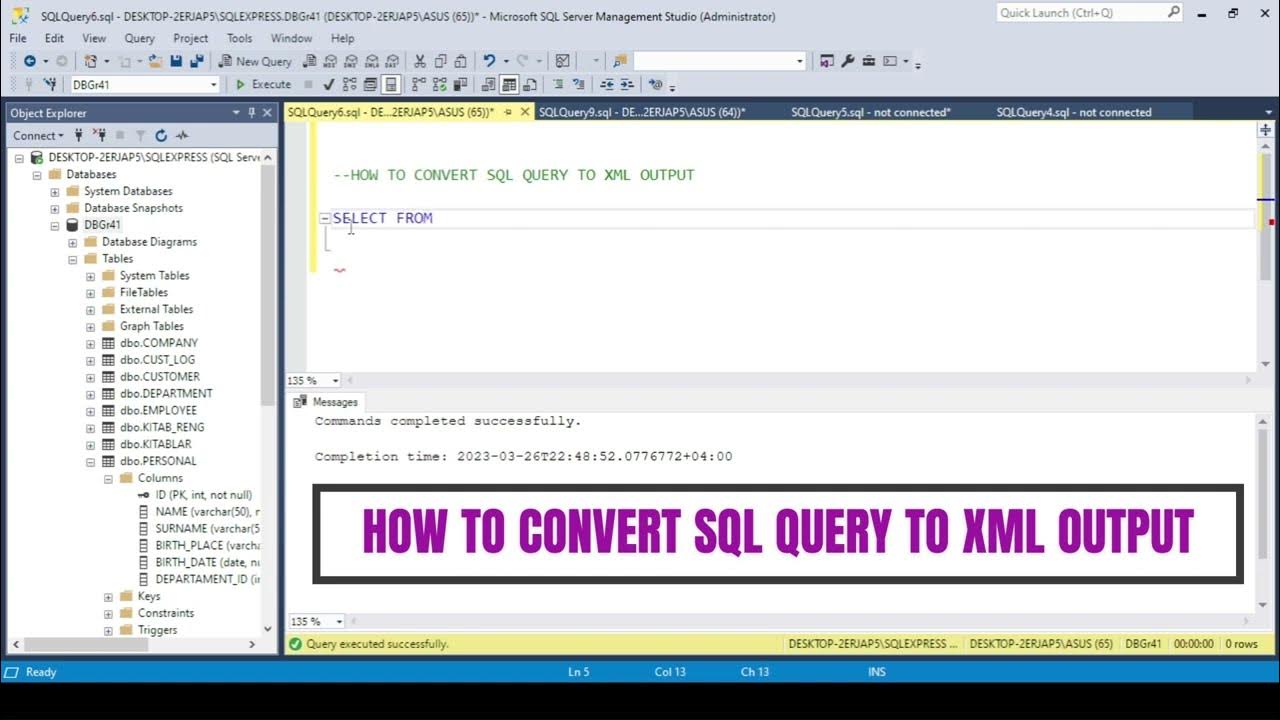This screenshot has width=1280, height=720.
Task: Open the File menu
Action: pyautogui.click(x=18, y=38)
